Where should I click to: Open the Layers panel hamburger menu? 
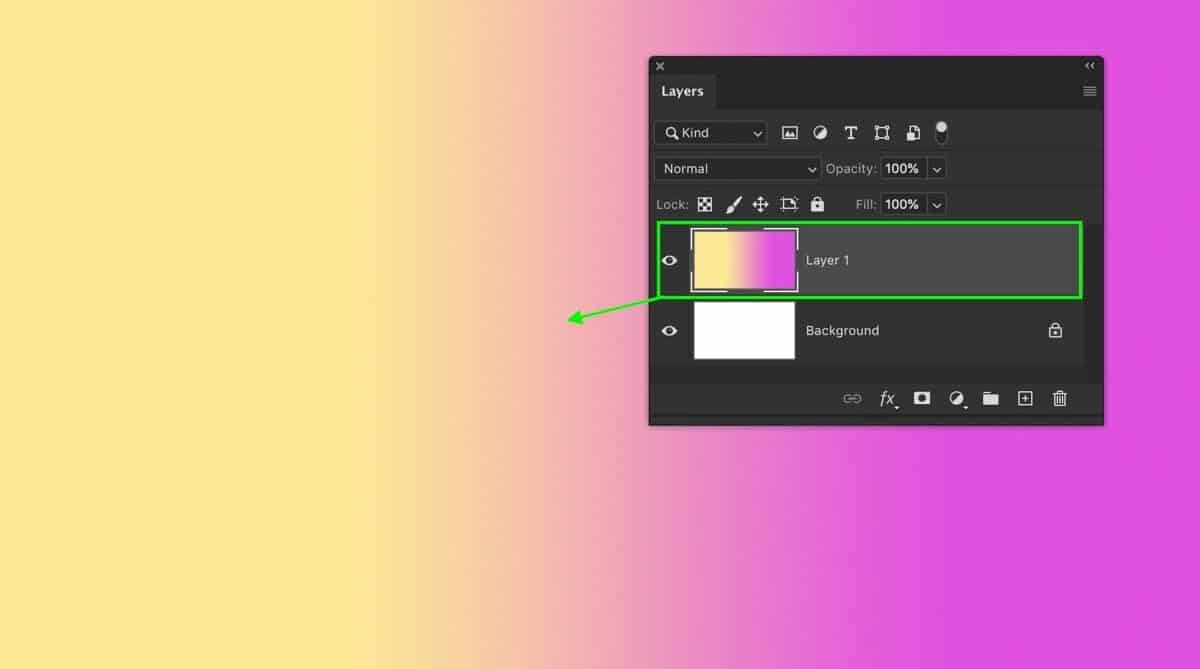1090,91
